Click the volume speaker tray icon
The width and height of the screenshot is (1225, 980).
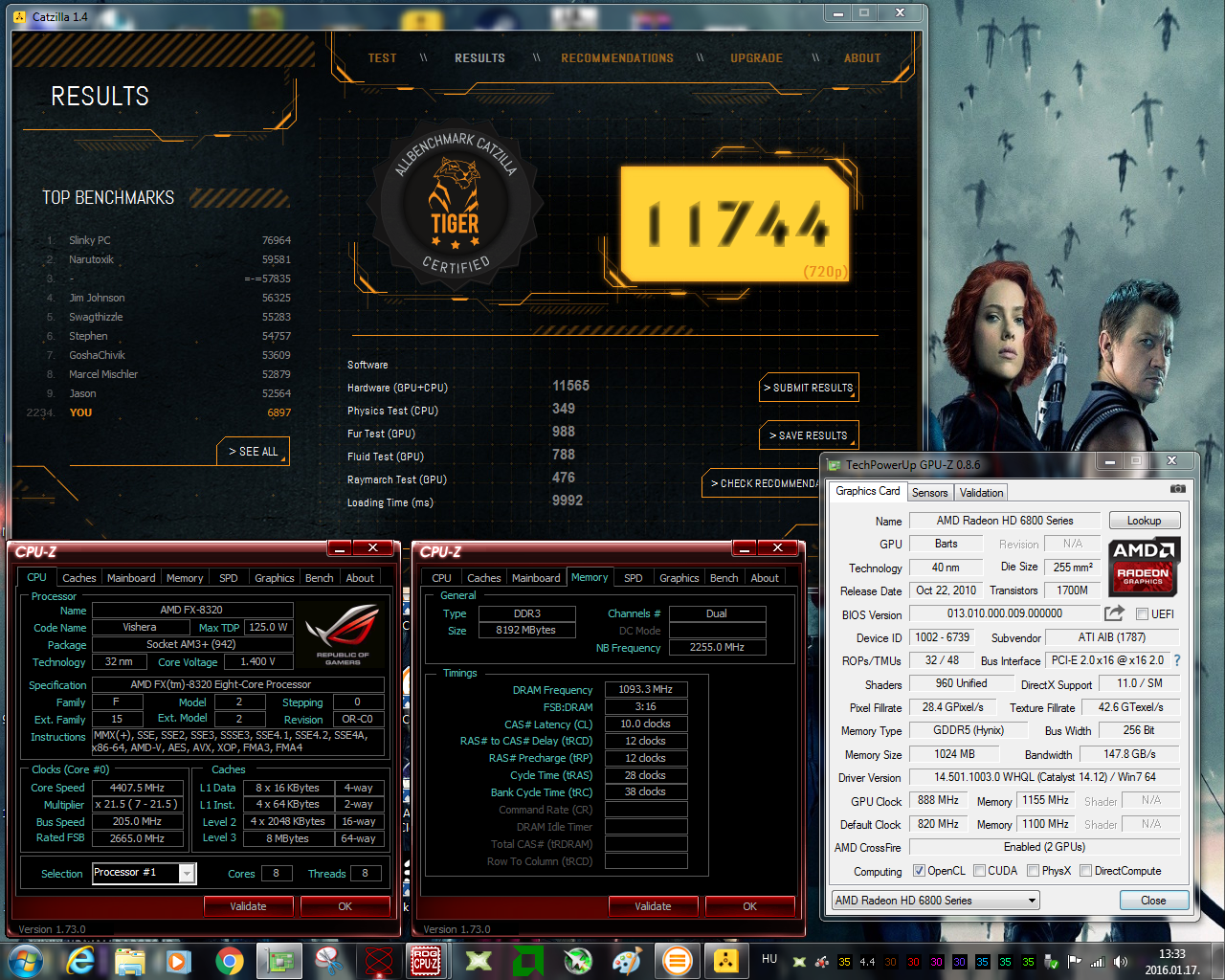1121,962
